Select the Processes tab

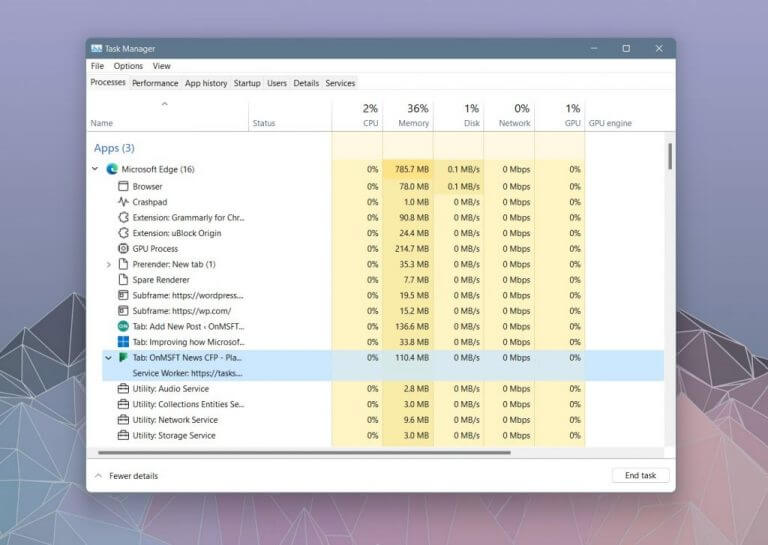pos(108,82)
